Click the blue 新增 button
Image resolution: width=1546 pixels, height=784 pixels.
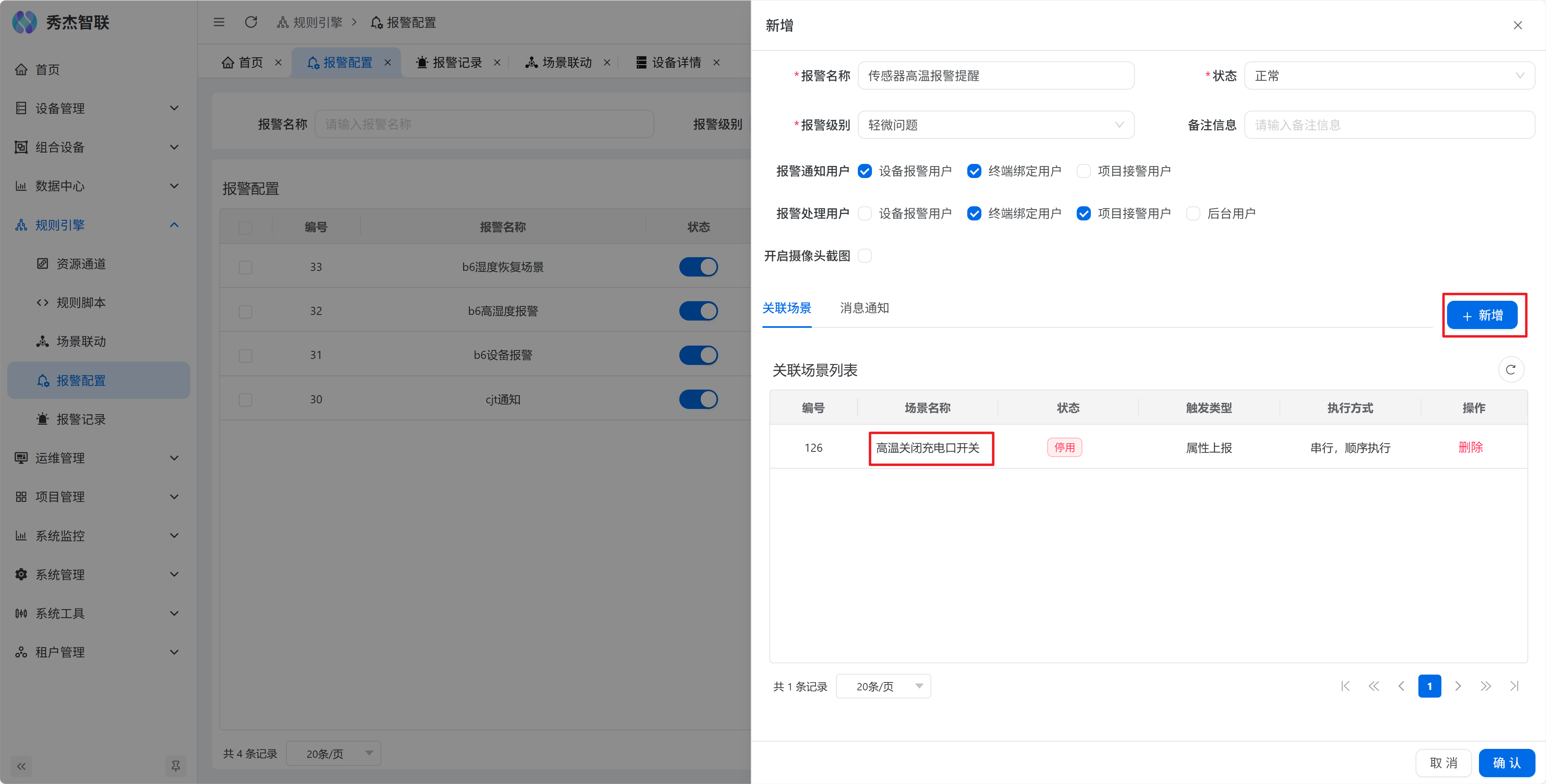[x=1482, y=316]
